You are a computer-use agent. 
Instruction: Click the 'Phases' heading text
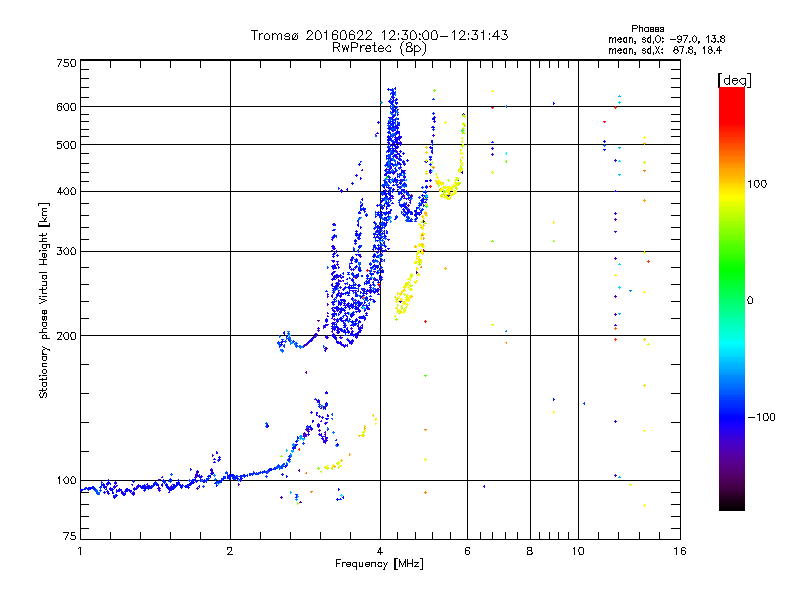click(x=647, y=29)
